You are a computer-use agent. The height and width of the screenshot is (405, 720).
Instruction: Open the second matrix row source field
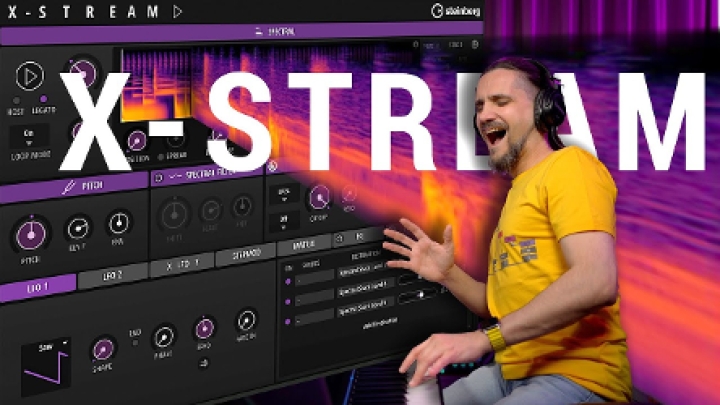pyautogui.click(x=314, y=298)
